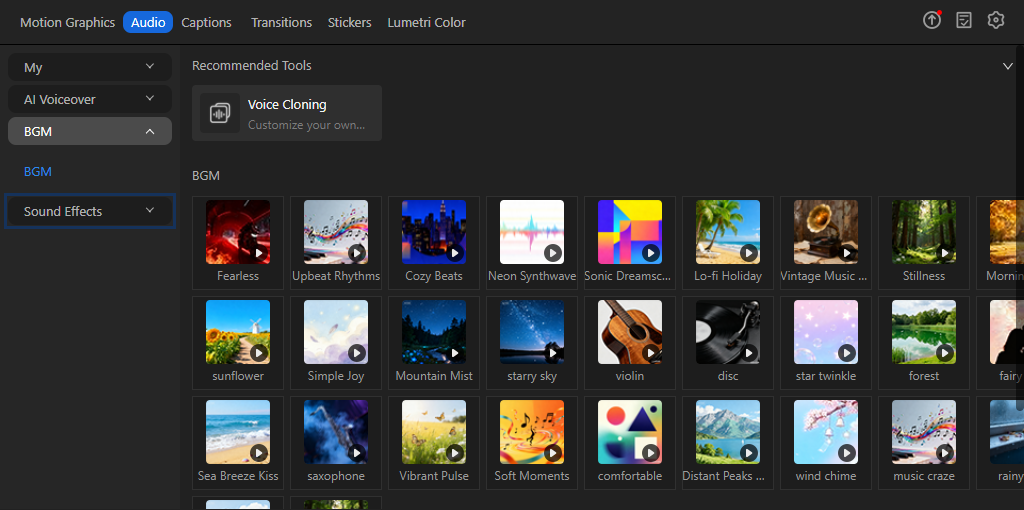
Task: Select the BGM subcategory link
Action: (38, 172)
